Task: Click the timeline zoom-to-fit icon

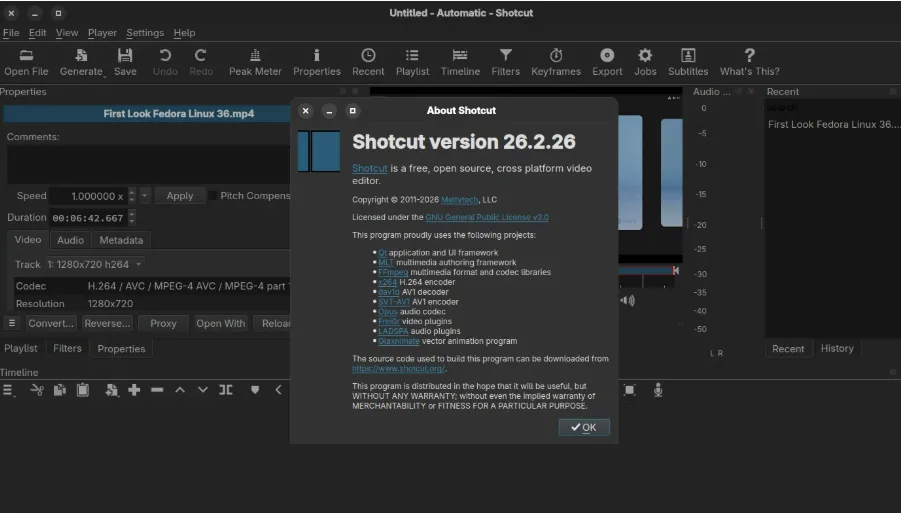Action: (x=630, y=390)
